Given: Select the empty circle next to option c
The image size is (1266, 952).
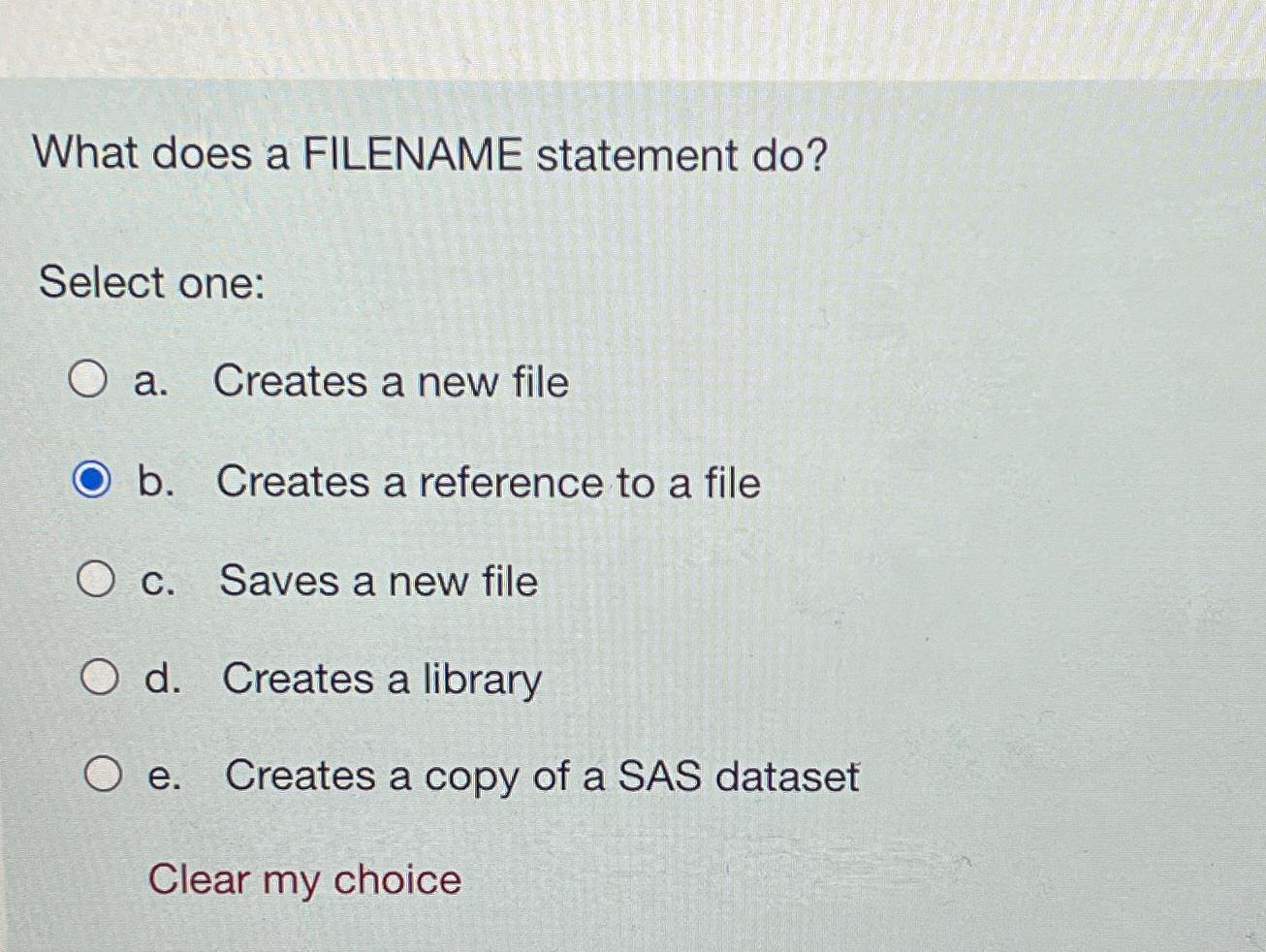Looking at the screenshot, I should tap(97, 580).
